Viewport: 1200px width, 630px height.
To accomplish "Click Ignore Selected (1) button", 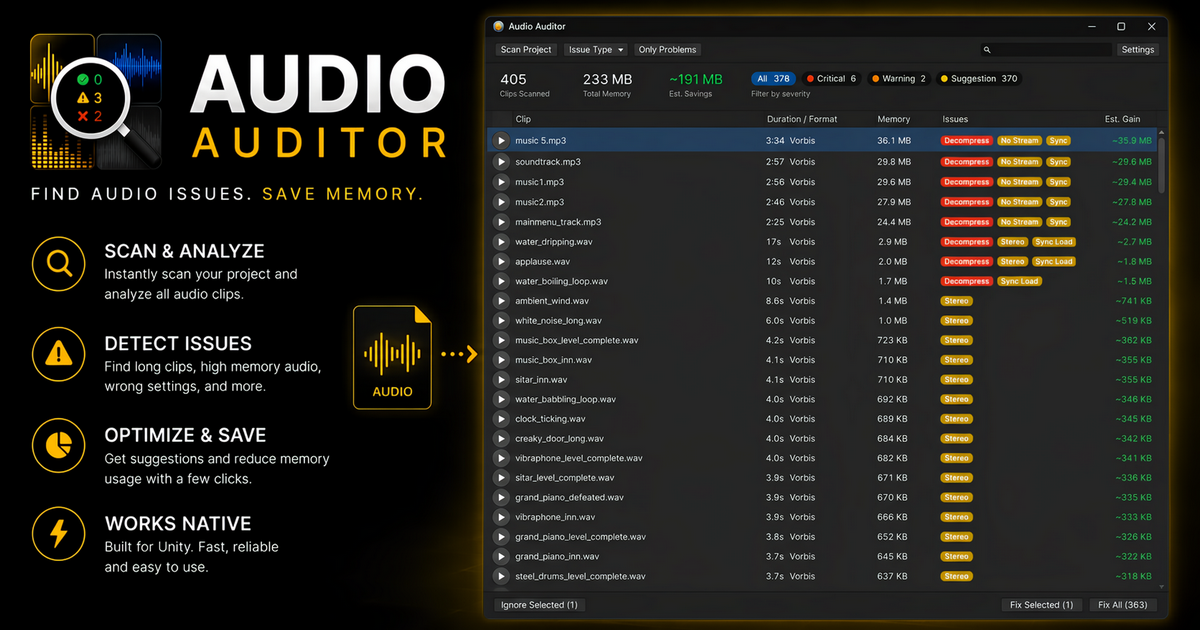I will point(539,605).
